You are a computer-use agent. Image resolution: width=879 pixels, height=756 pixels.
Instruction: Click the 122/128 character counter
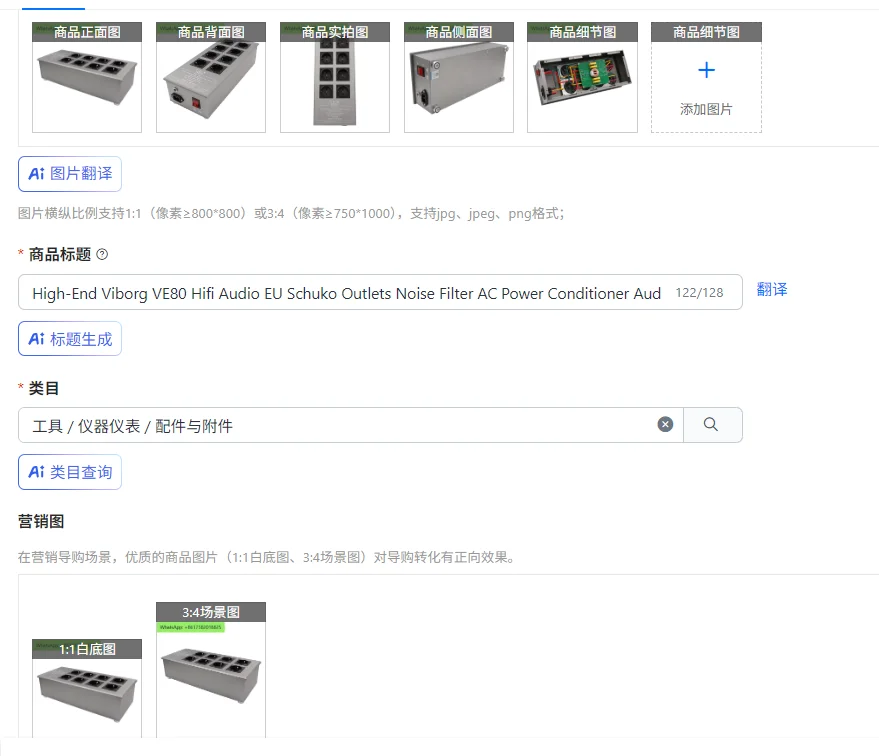pyautogui.click(x=699, y=293)
